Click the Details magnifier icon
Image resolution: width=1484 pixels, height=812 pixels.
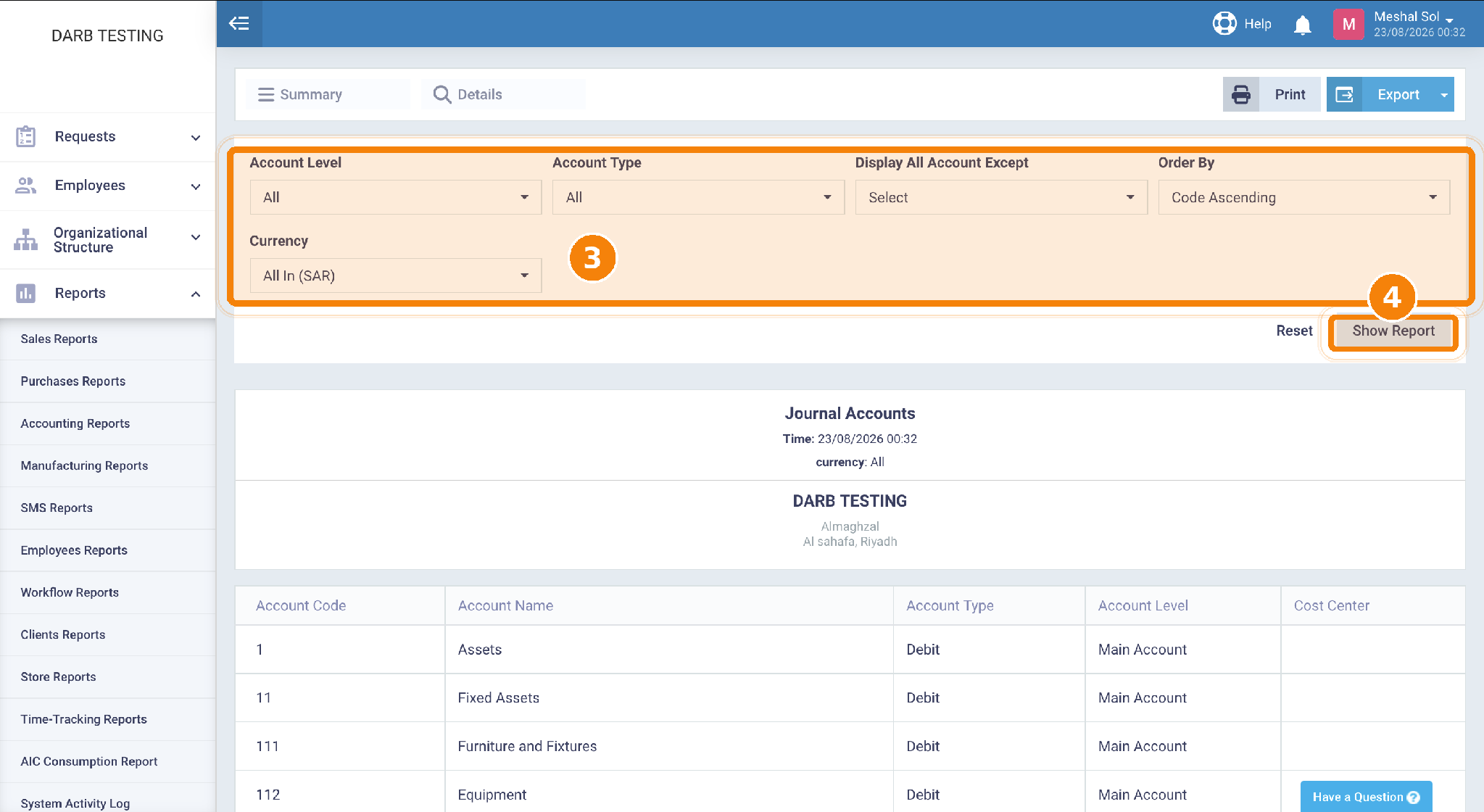(x=442, y=94)
